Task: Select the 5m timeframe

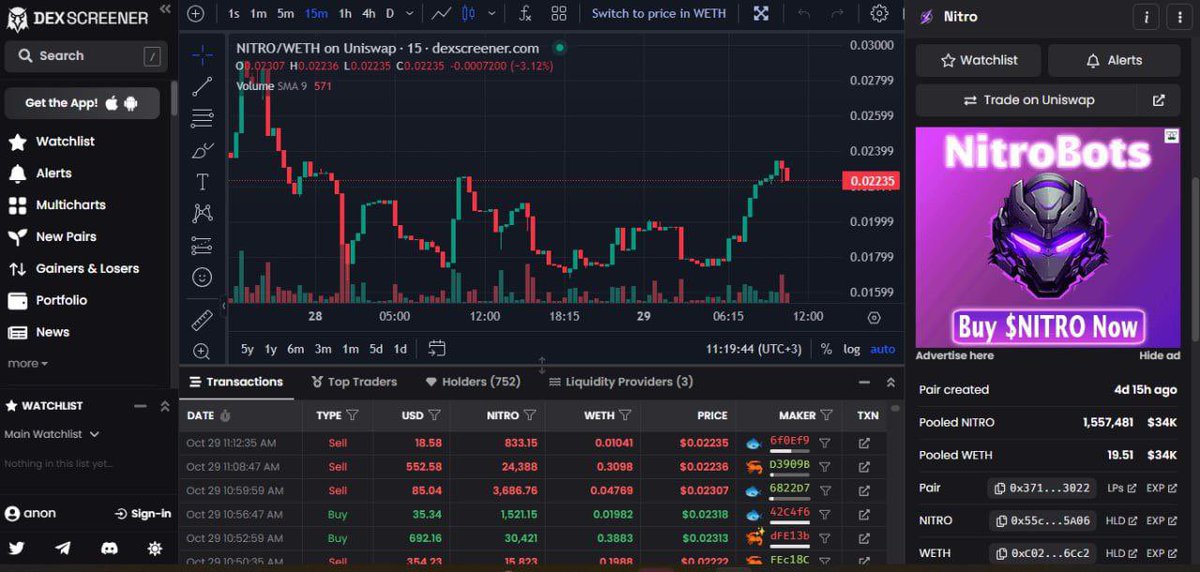Action: [286, 14]
